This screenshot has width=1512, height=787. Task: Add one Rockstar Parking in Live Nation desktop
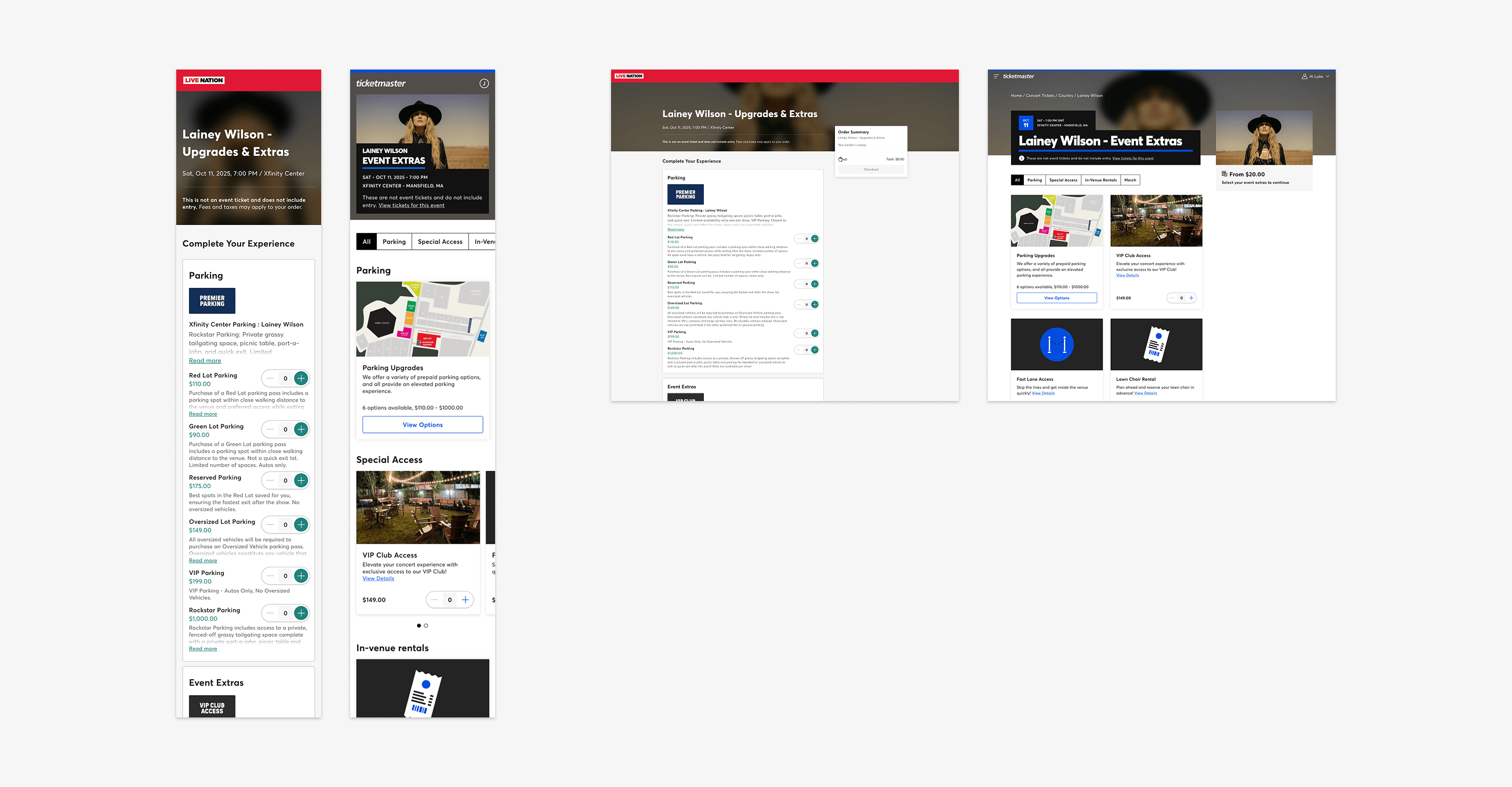pyautogui.click(x=815, y=350)
